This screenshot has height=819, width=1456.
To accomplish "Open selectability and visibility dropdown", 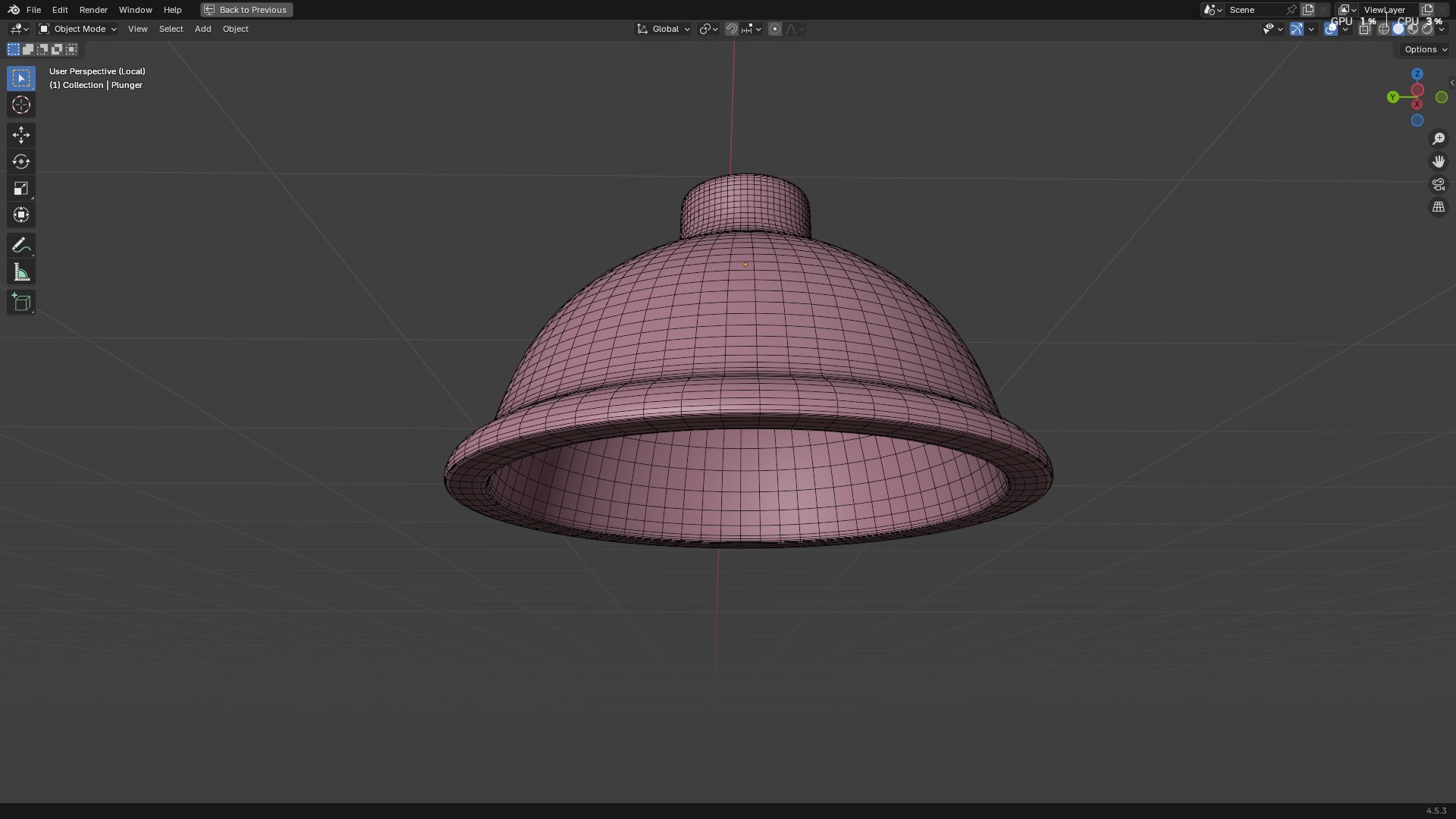I will [1272, 29].
